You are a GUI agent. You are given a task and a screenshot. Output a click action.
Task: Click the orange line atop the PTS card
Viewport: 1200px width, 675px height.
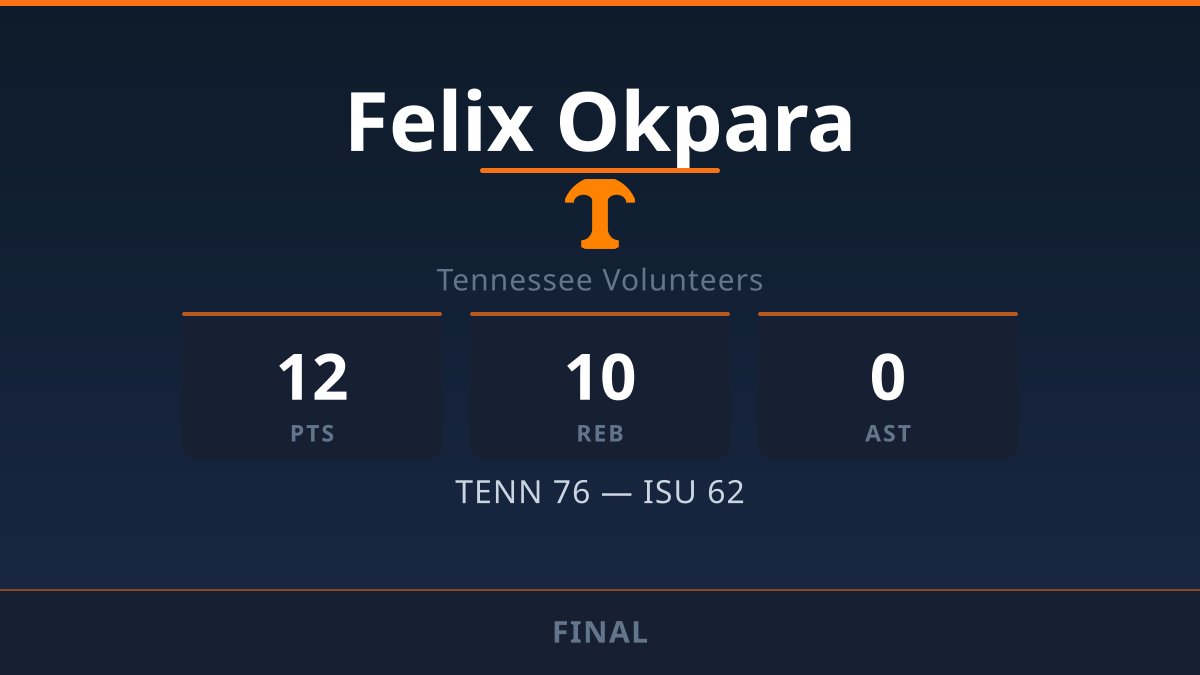[312, 314]
